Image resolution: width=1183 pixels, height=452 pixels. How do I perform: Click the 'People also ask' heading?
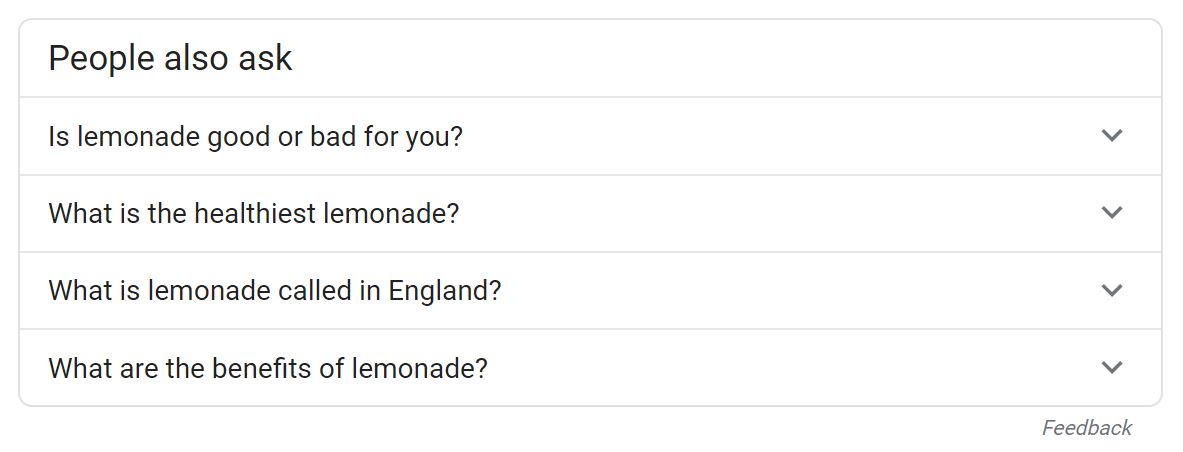click(170, 59)
